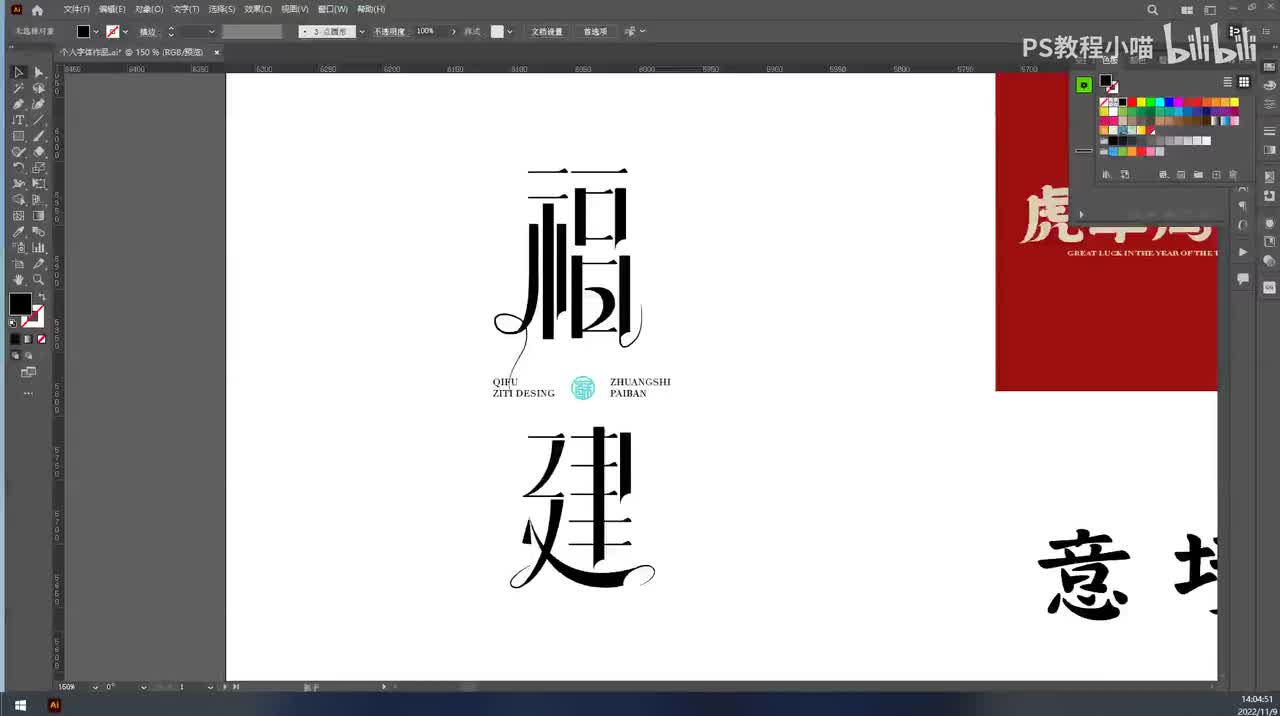Open the 文件(F) menu

coord(76,9)
